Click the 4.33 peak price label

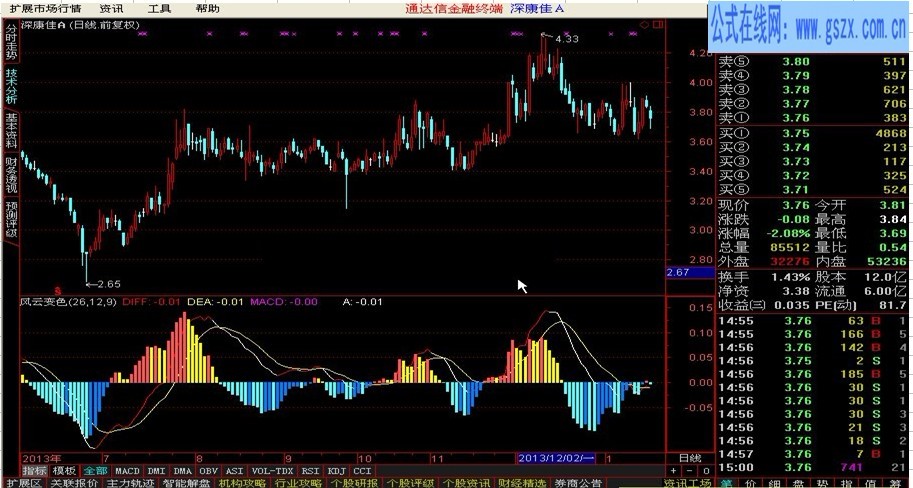click(x=567, y=39)
